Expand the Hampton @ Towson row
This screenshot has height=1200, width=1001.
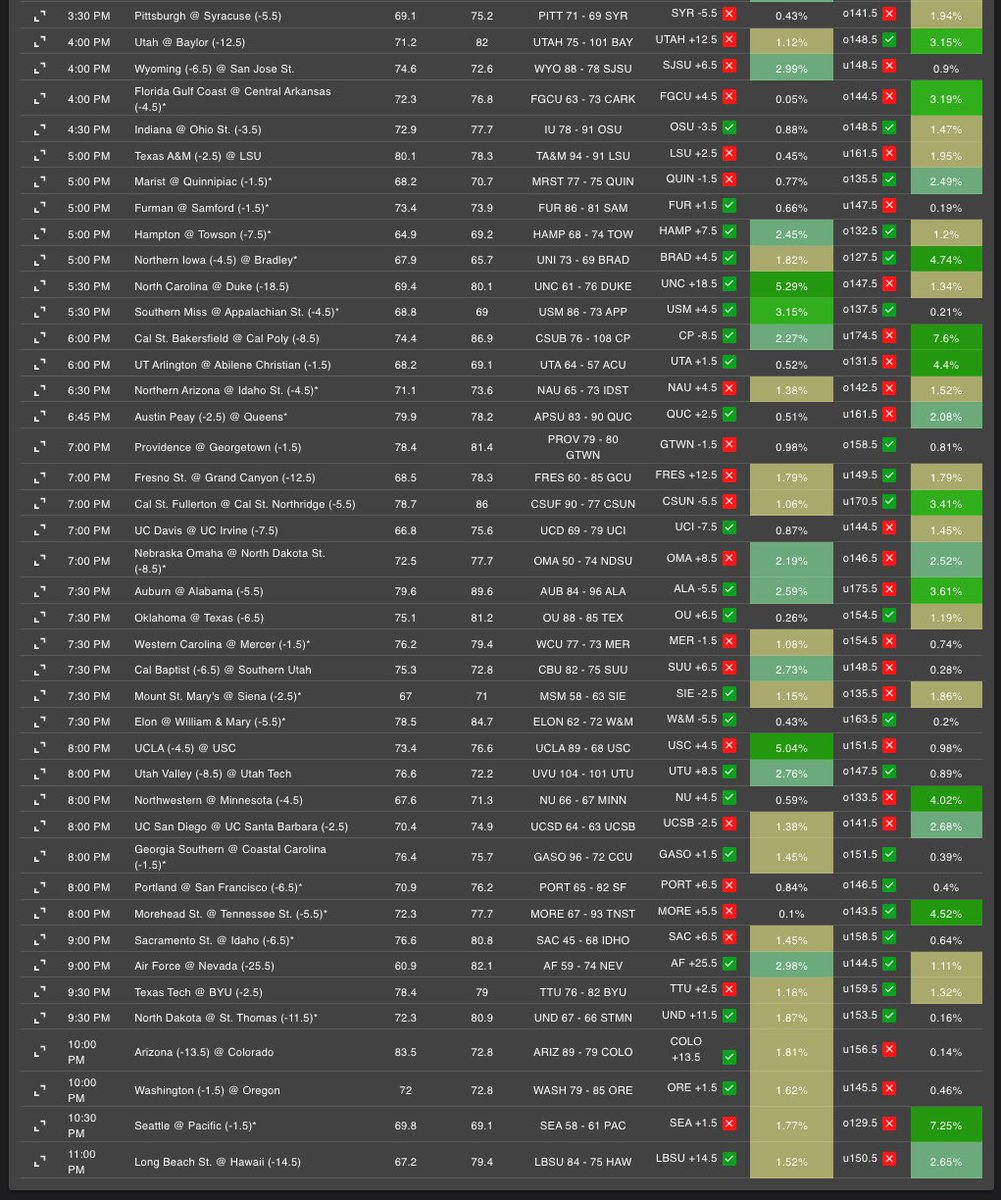coord(39,234)
